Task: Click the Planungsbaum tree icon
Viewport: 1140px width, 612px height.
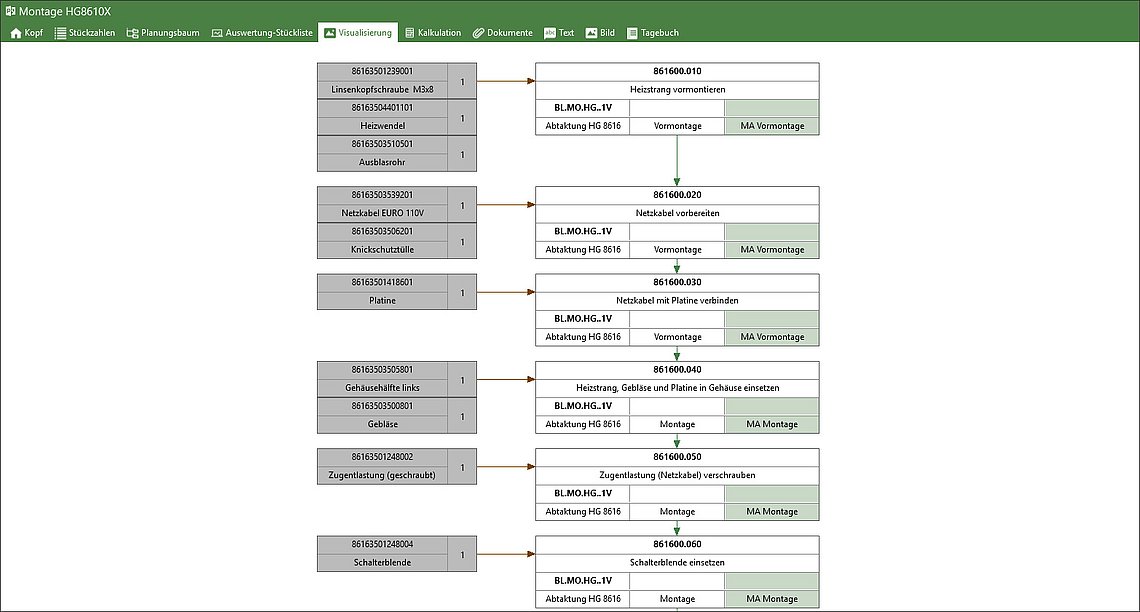Action: pos(132,33)
